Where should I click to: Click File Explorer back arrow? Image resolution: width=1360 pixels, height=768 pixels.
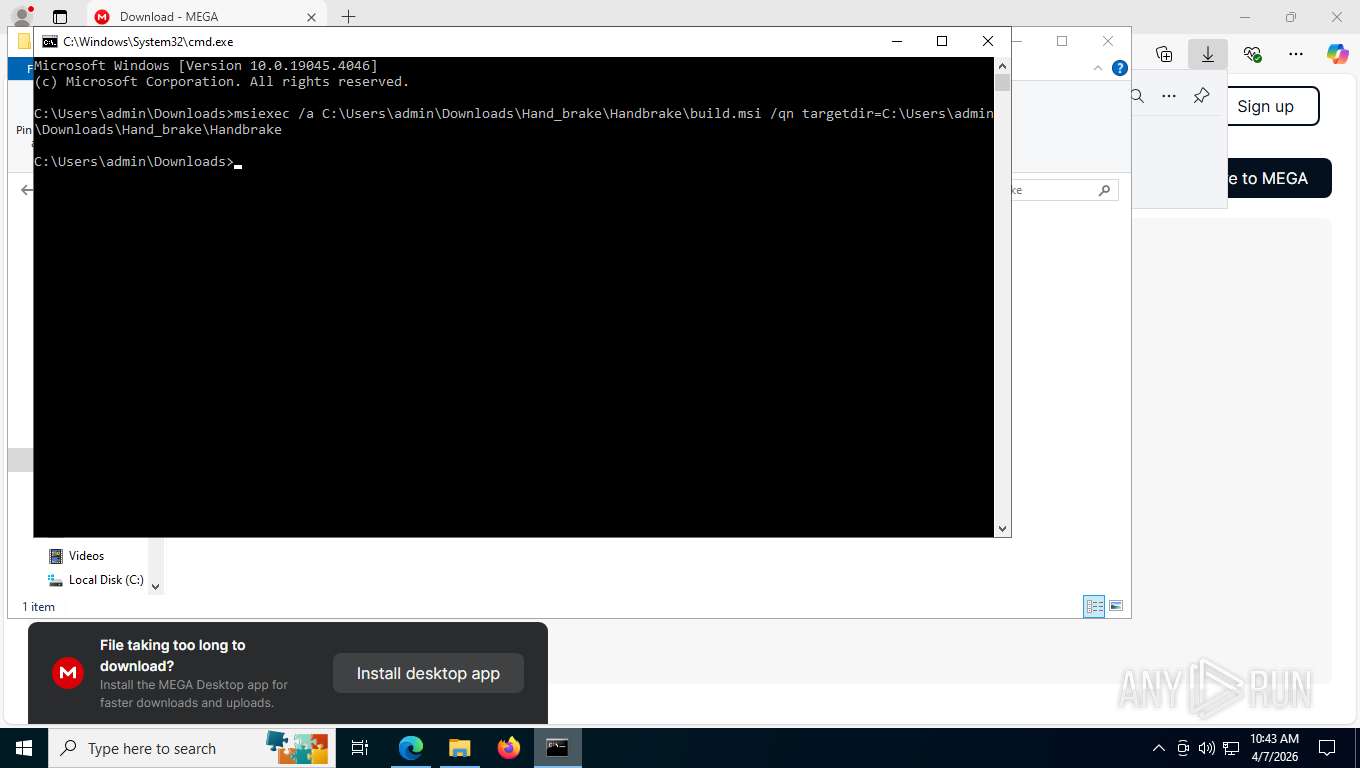point(26,190)
